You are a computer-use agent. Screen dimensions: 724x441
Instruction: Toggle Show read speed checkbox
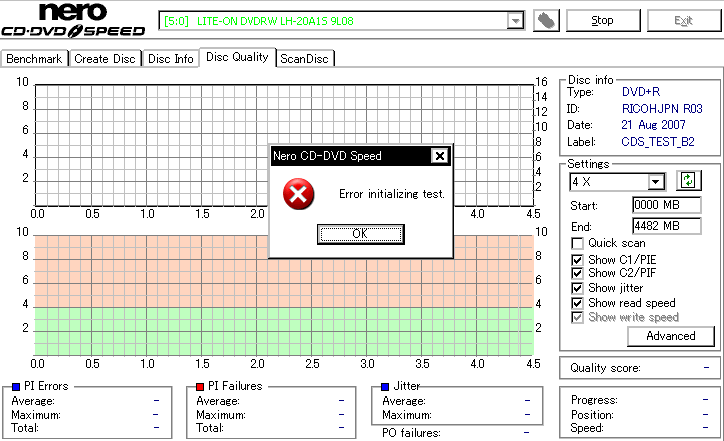[577, 303]
